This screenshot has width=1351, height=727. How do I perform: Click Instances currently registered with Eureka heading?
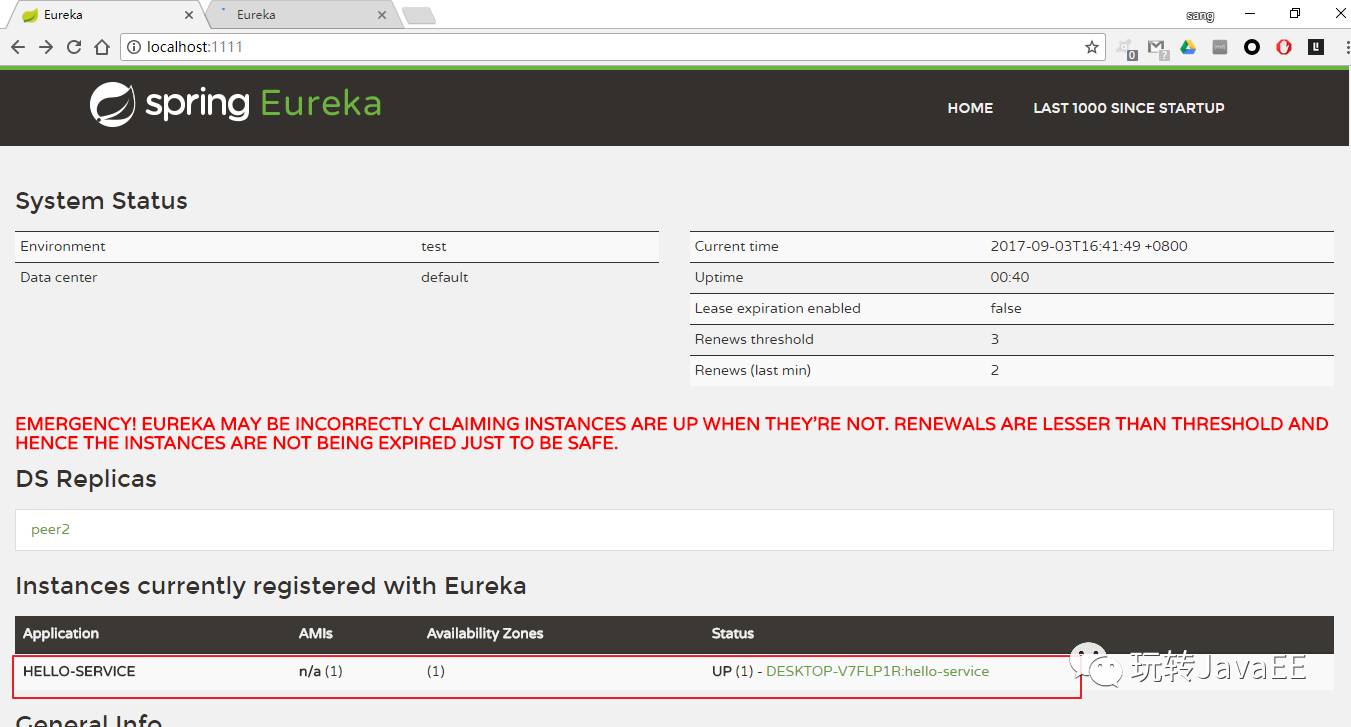coord(271,586)
